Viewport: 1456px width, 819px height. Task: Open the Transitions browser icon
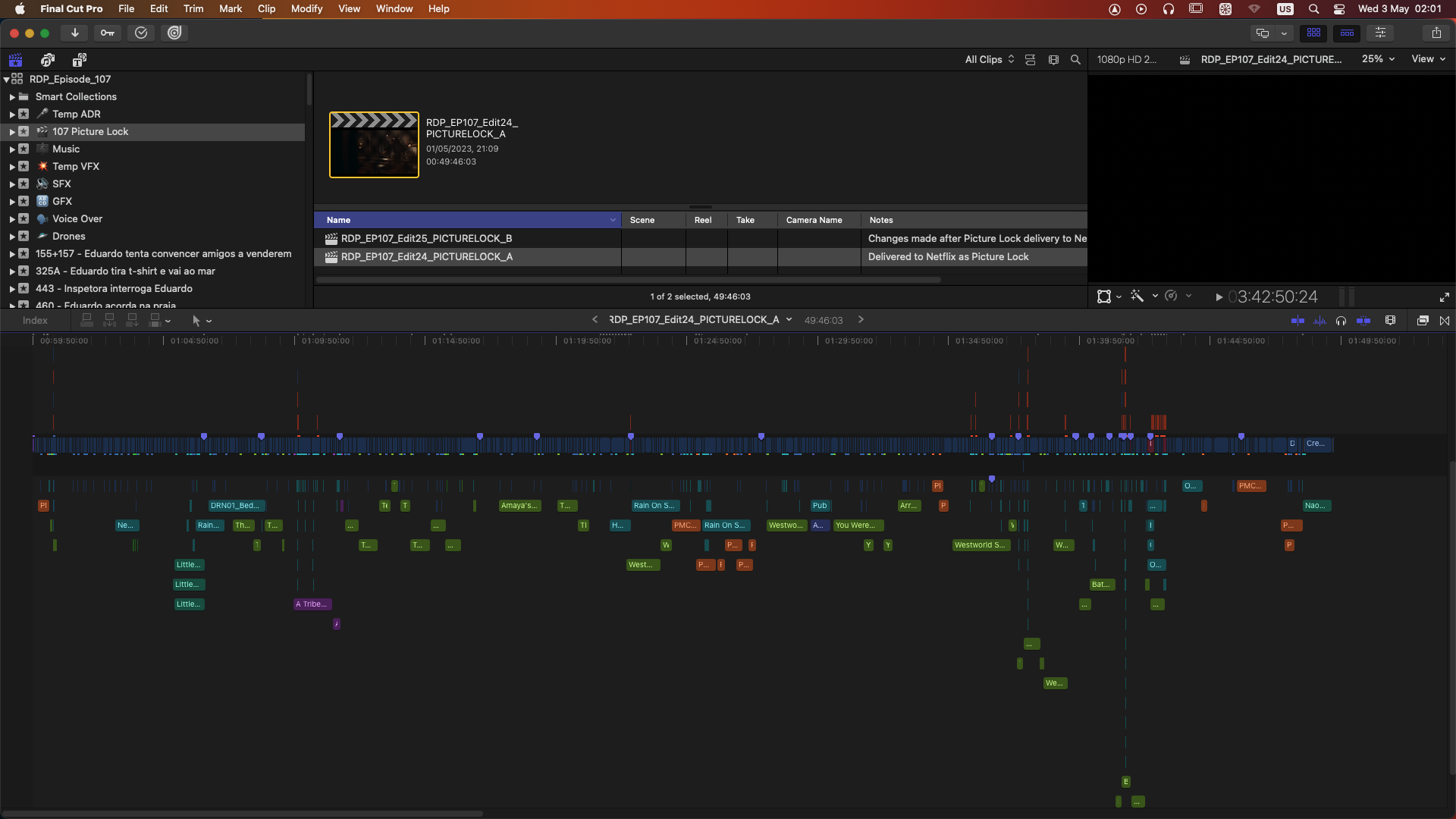pyautogui.click(x=1445, y=321)
